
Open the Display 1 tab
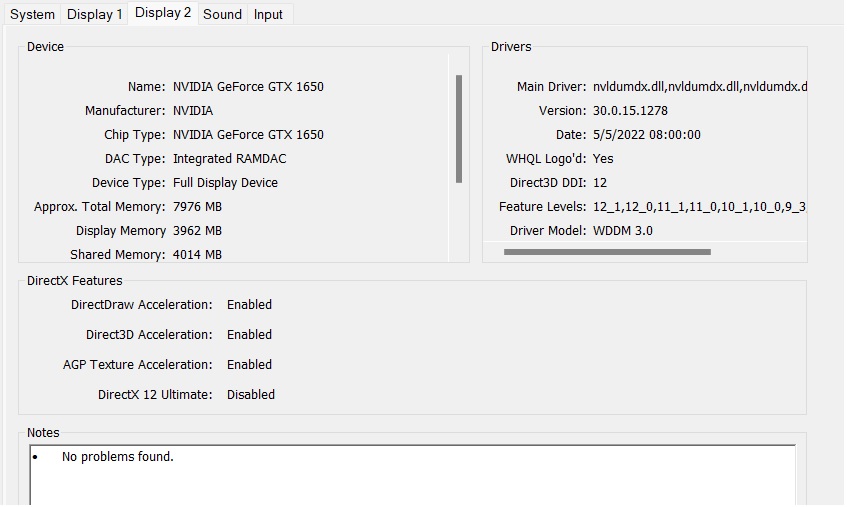[95, 14]
